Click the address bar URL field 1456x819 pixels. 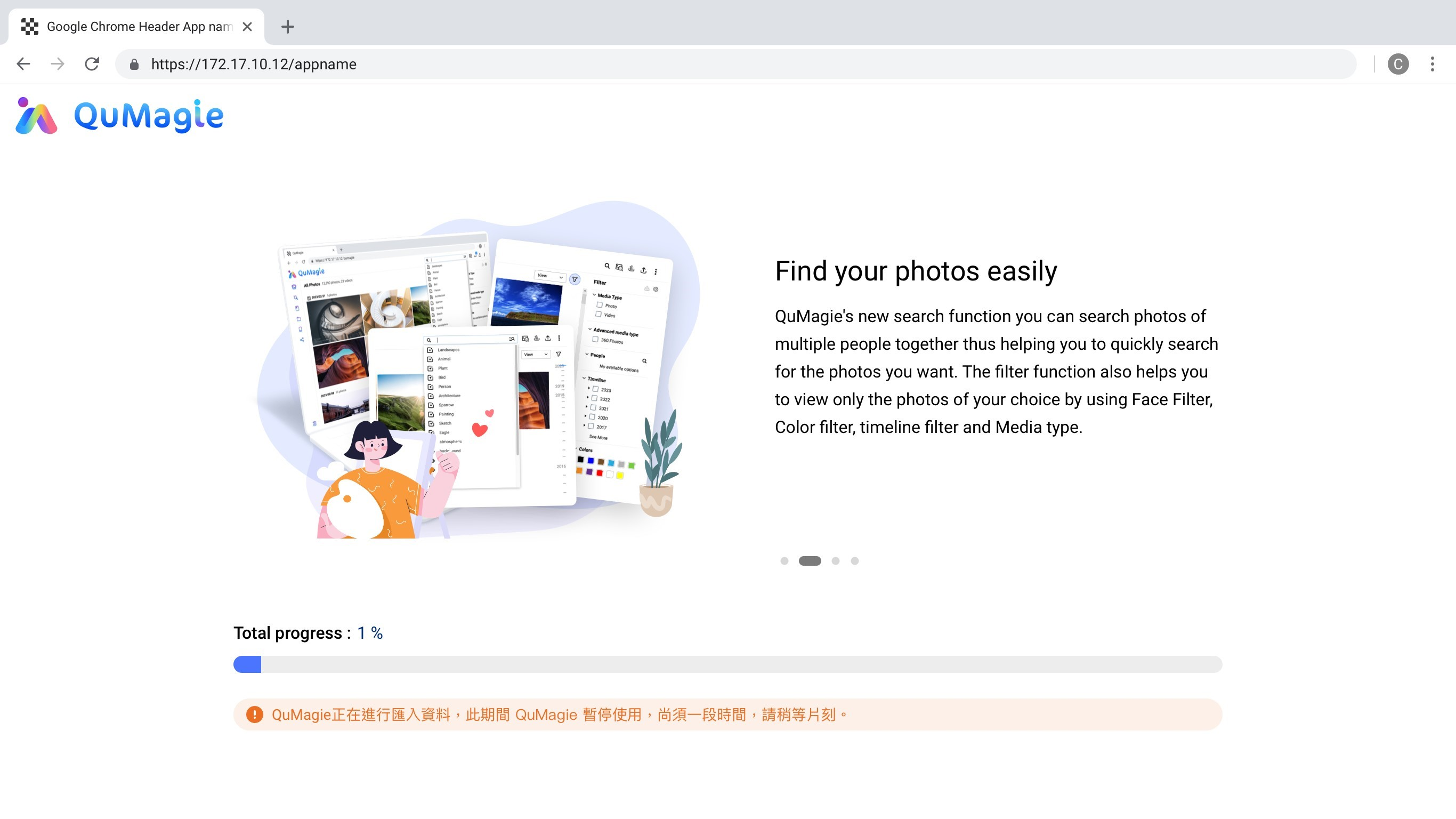[x=735, y=64]
